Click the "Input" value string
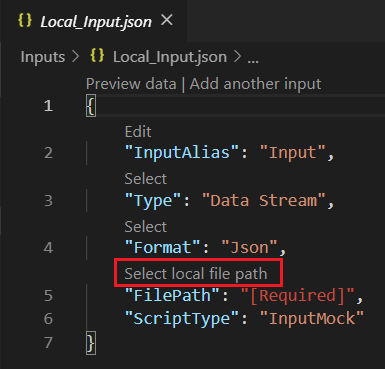The height and width of the screenshot is (369, 385). click(292, 153)
